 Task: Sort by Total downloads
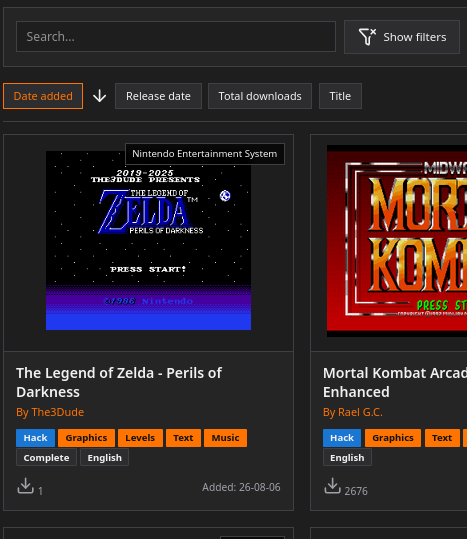click(260, 96)
